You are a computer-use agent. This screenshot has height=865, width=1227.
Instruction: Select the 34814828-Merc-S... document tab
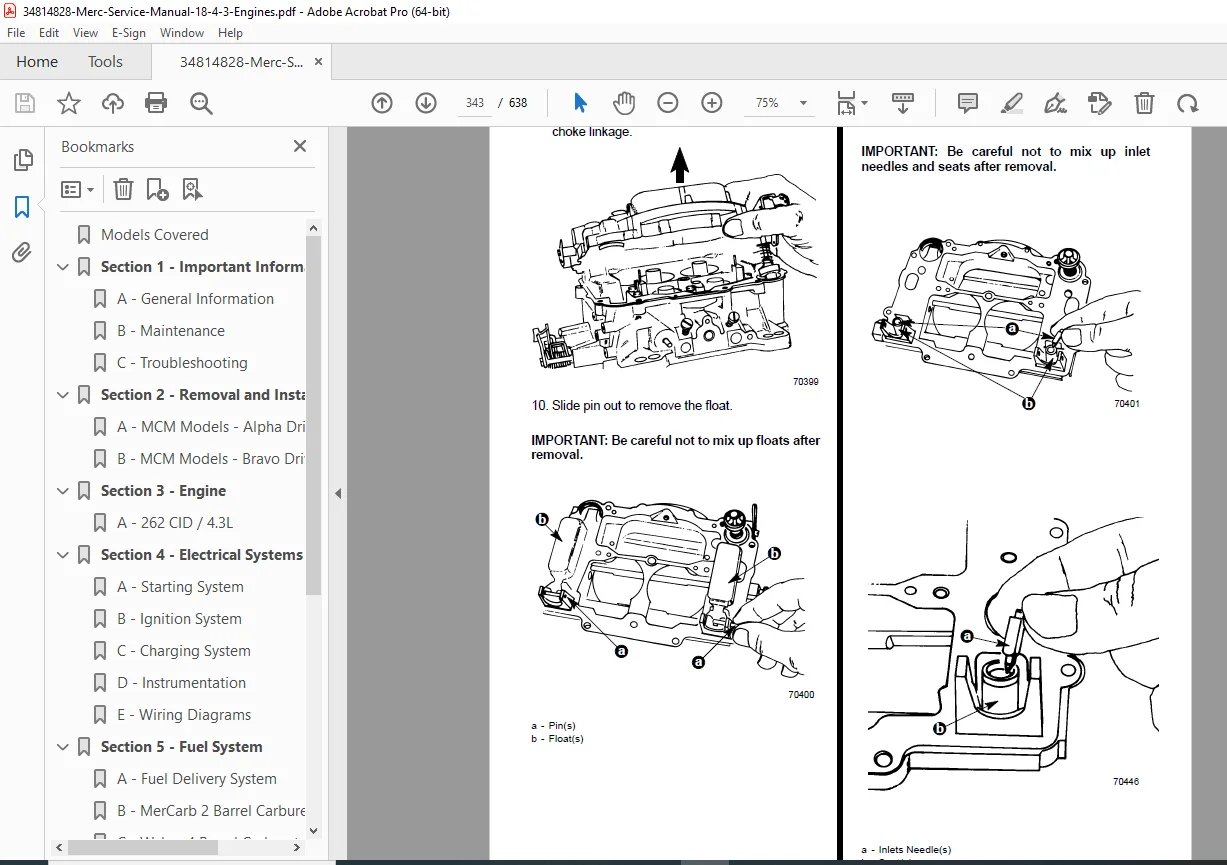(241, 62)
